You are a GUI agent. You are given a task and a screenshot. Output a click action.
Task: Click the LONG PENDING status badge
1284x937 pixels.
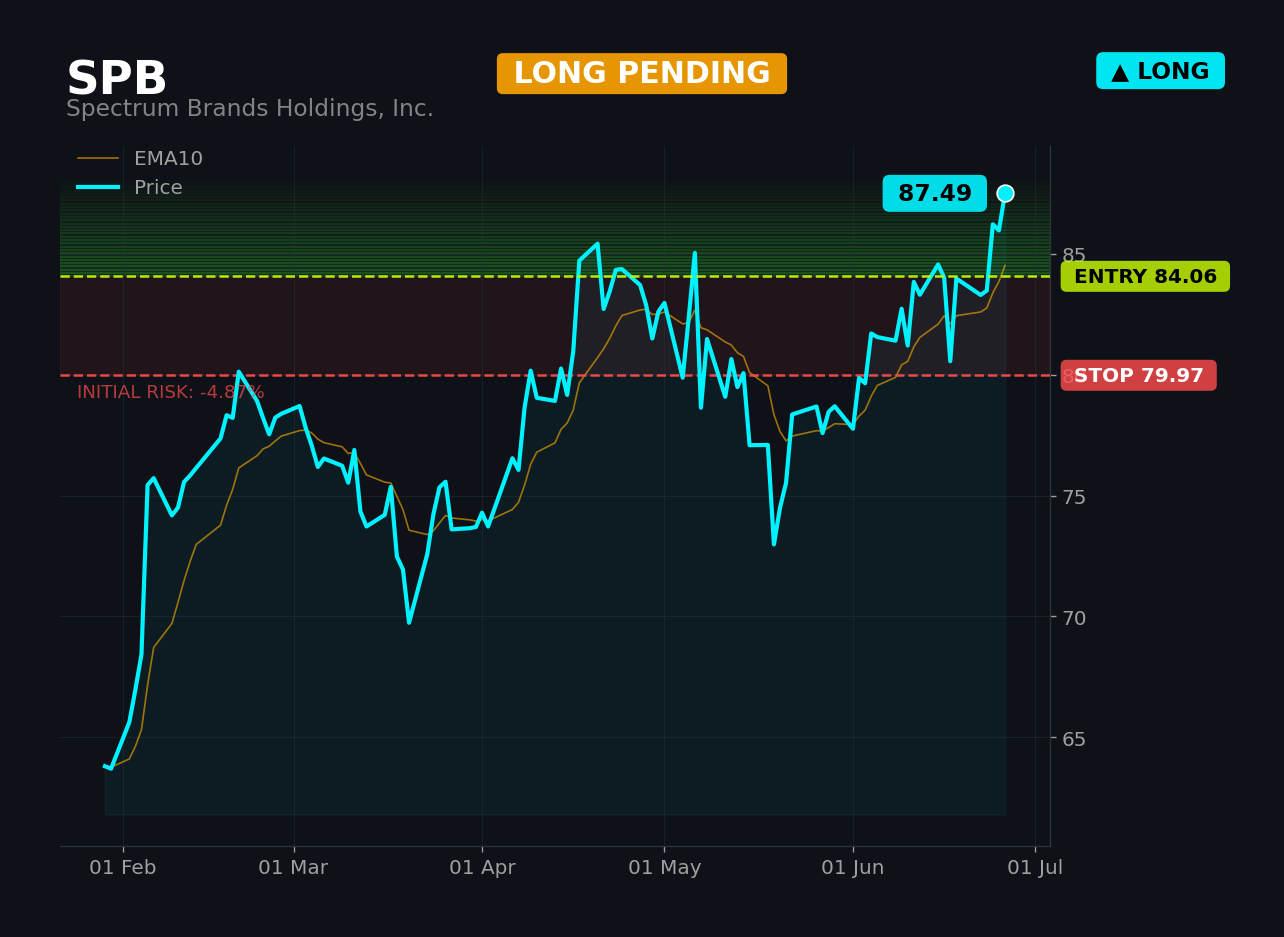coord(642,74)
